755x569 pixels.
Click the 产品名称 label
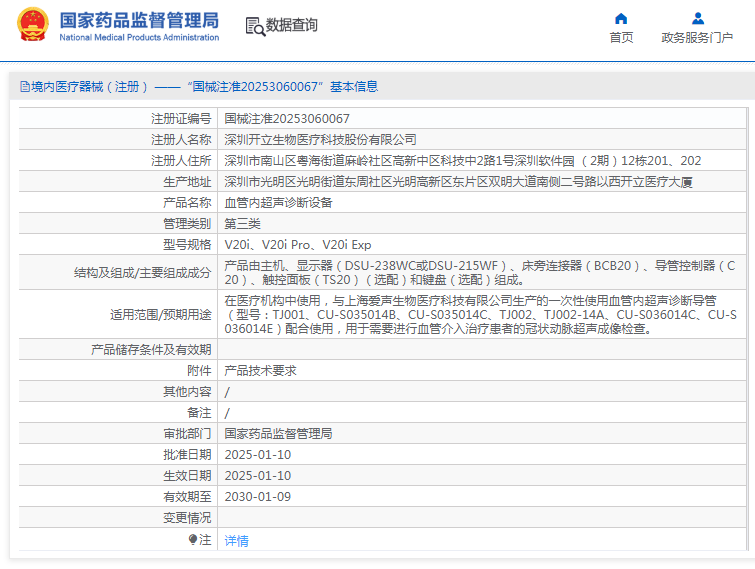point(187,203)
